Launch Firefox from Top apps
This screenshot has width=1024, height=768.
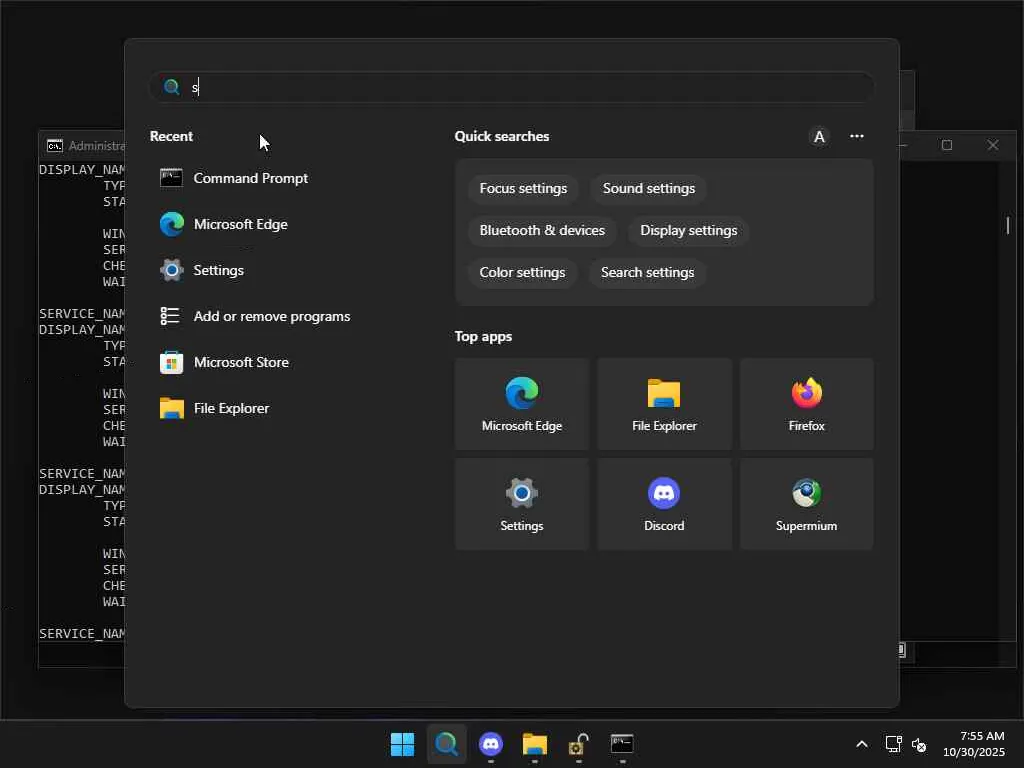coord(807,404)
